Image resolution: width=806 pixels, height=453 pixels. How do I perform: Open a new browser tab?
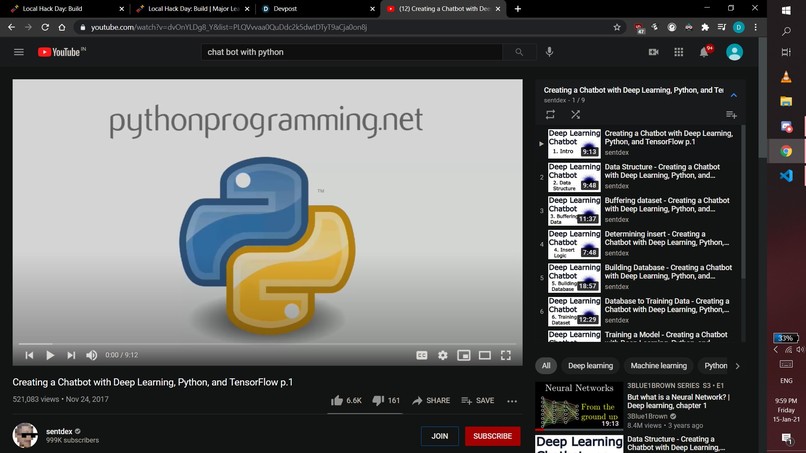tap(518, 9)
